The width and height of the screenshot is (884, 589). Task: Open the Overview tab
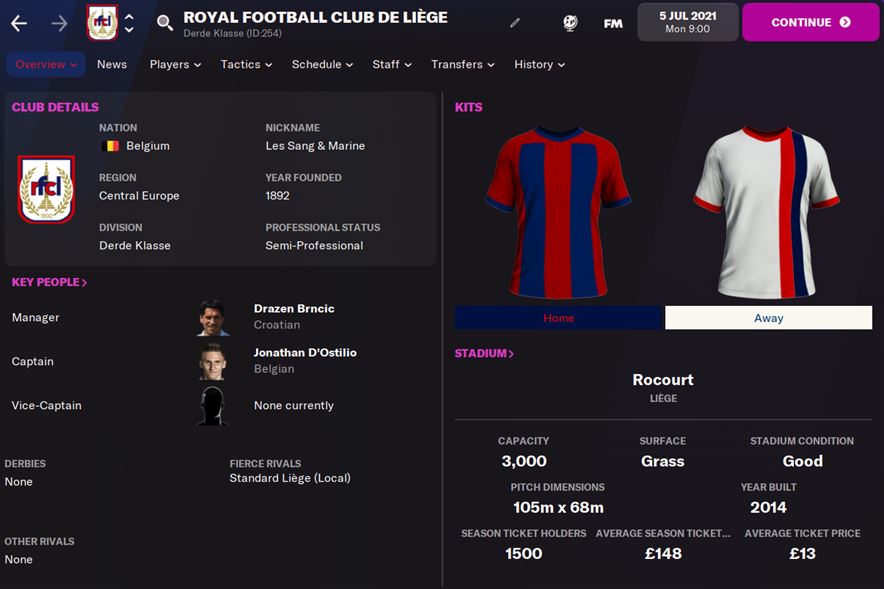point(46,64)
